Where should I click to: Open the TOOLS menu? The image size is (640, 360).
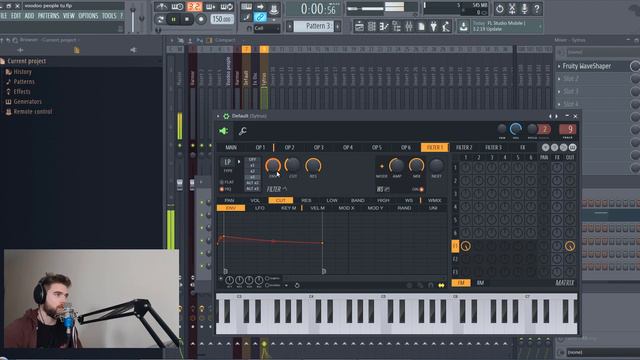109,16
